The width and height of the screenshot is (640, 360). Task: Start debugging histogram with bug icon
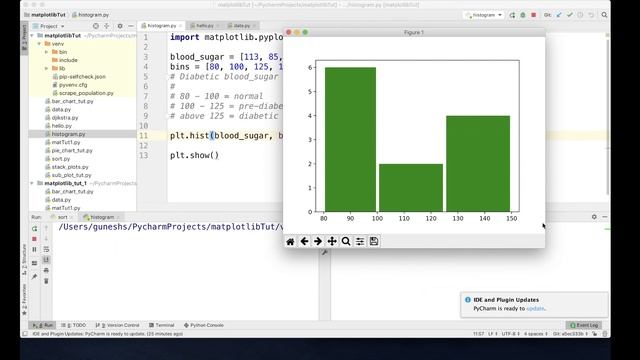coord(523,15)
